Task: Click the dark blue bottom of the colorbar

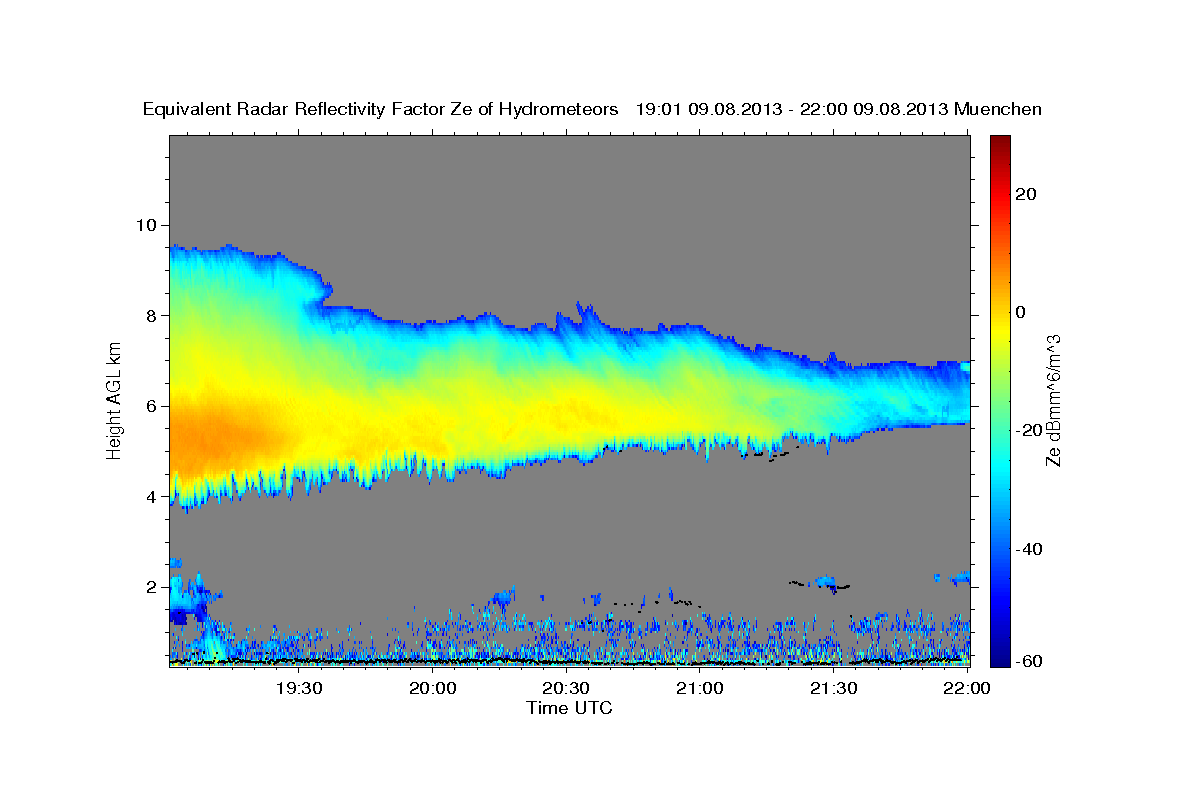Action: (x=1000, y=656)
